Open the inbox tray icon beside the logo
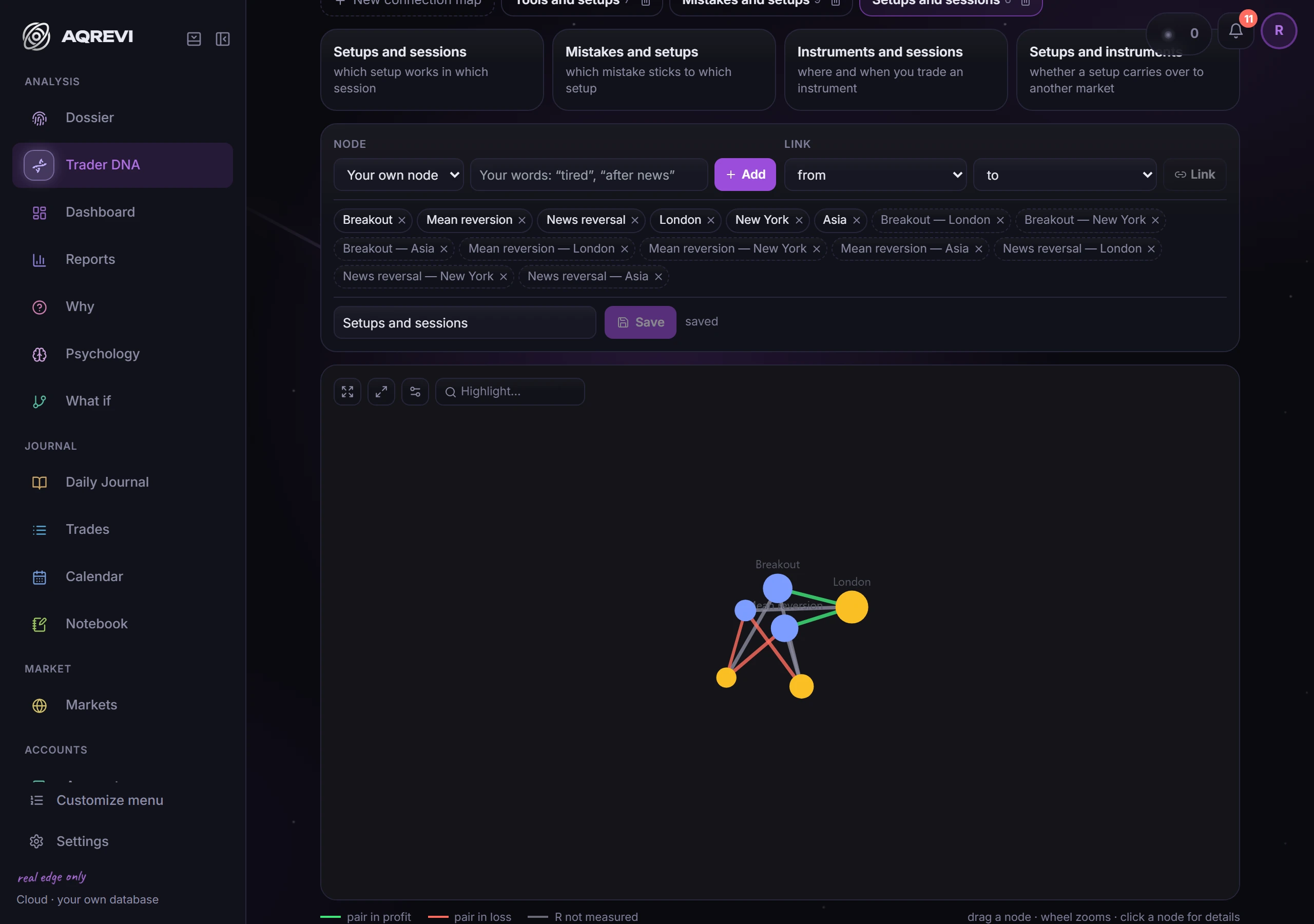Viewport: 1314px width, 924px height. click(x=194, y=39)
